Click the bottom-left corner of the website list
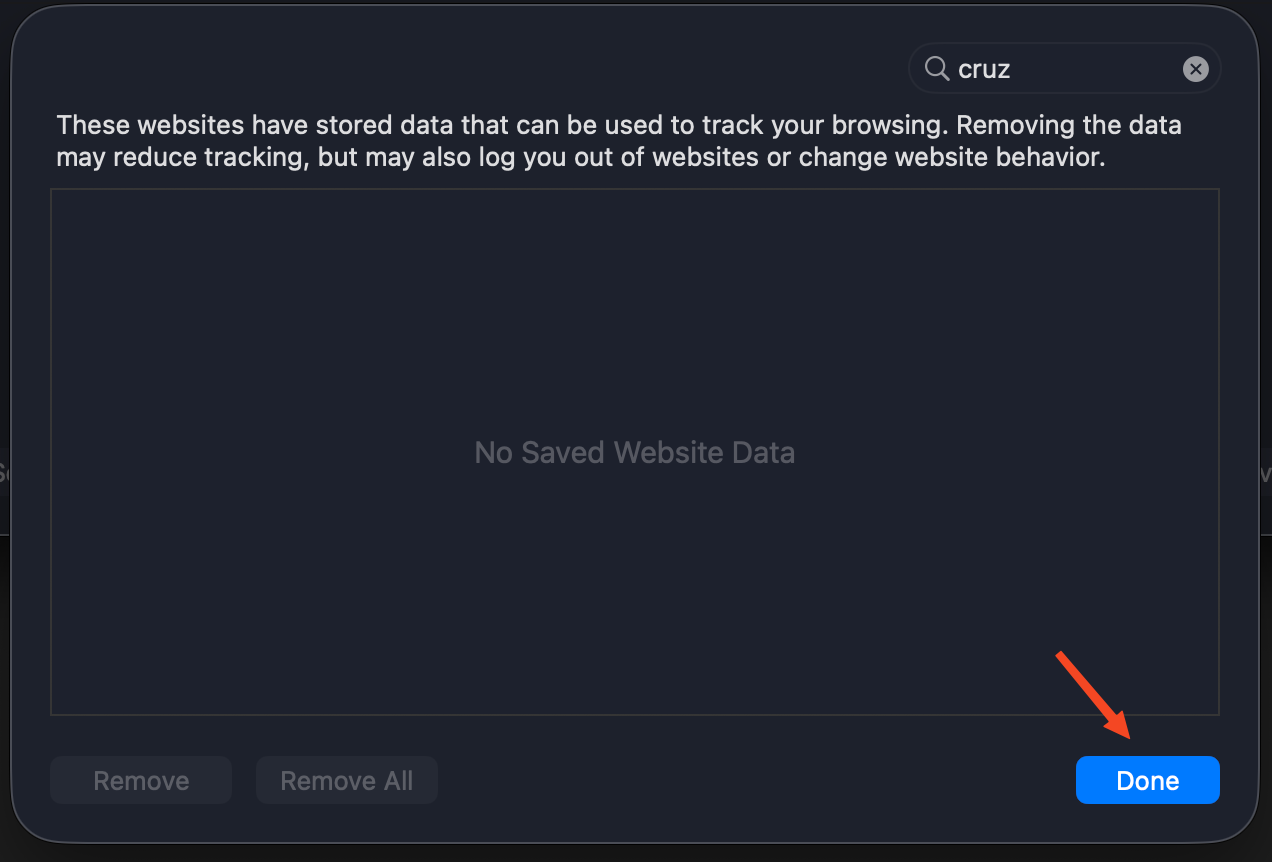This screenshot has height=862, width=1272. pos(54,712)
